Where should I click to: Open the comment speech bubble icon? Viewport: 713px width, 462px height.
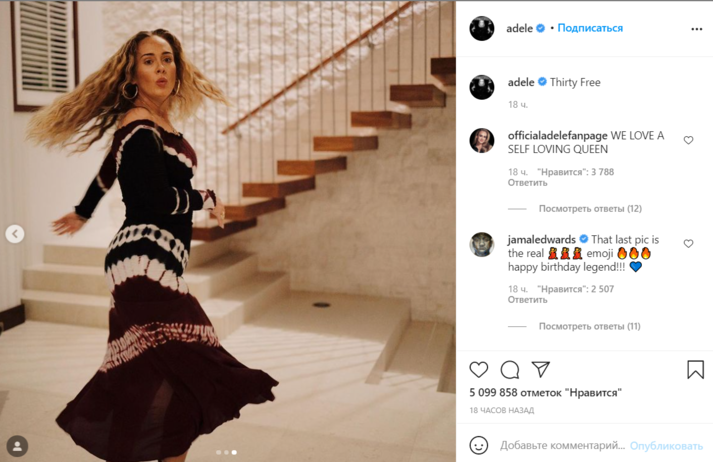click(x=510, y=370)
